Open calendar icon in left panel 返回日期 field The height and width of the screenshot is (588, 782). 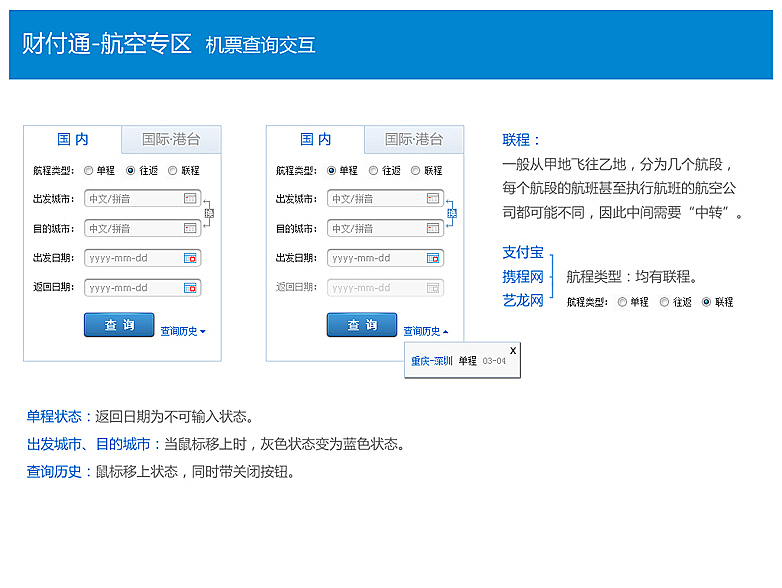coord(190,288)
